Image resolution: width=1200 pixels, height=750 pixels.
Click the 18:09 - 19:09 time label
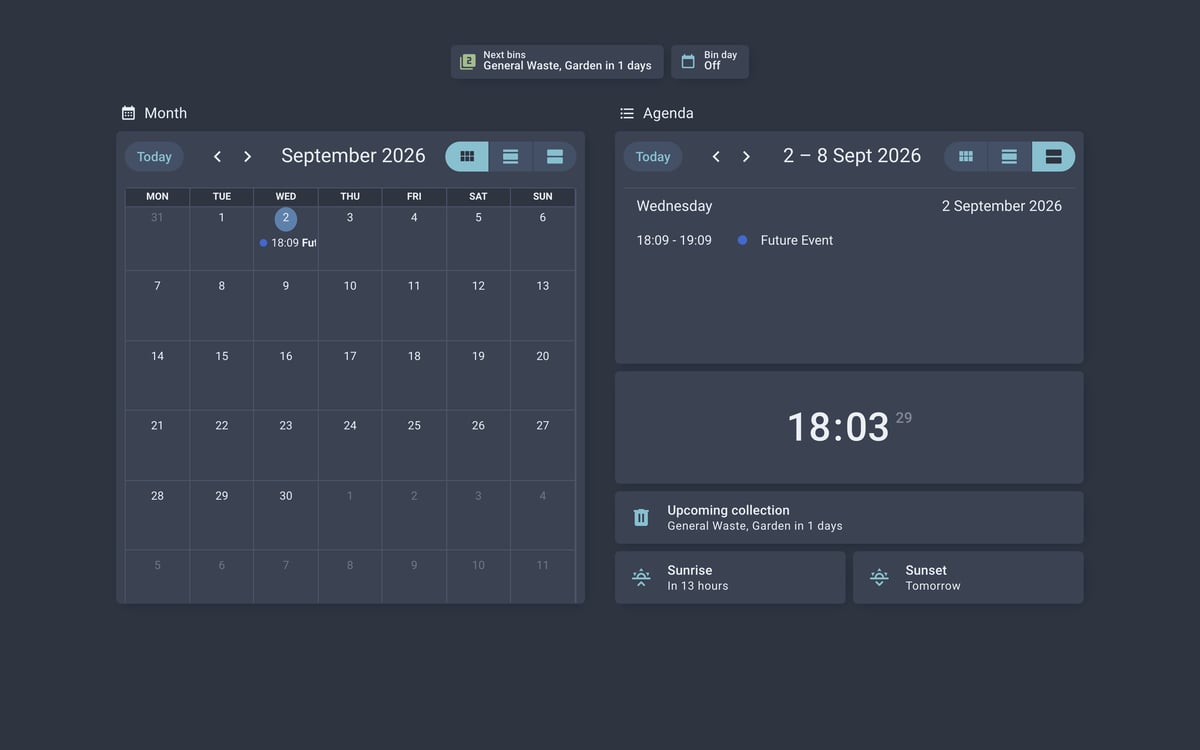pyautogui.click(x=674, y=240)
